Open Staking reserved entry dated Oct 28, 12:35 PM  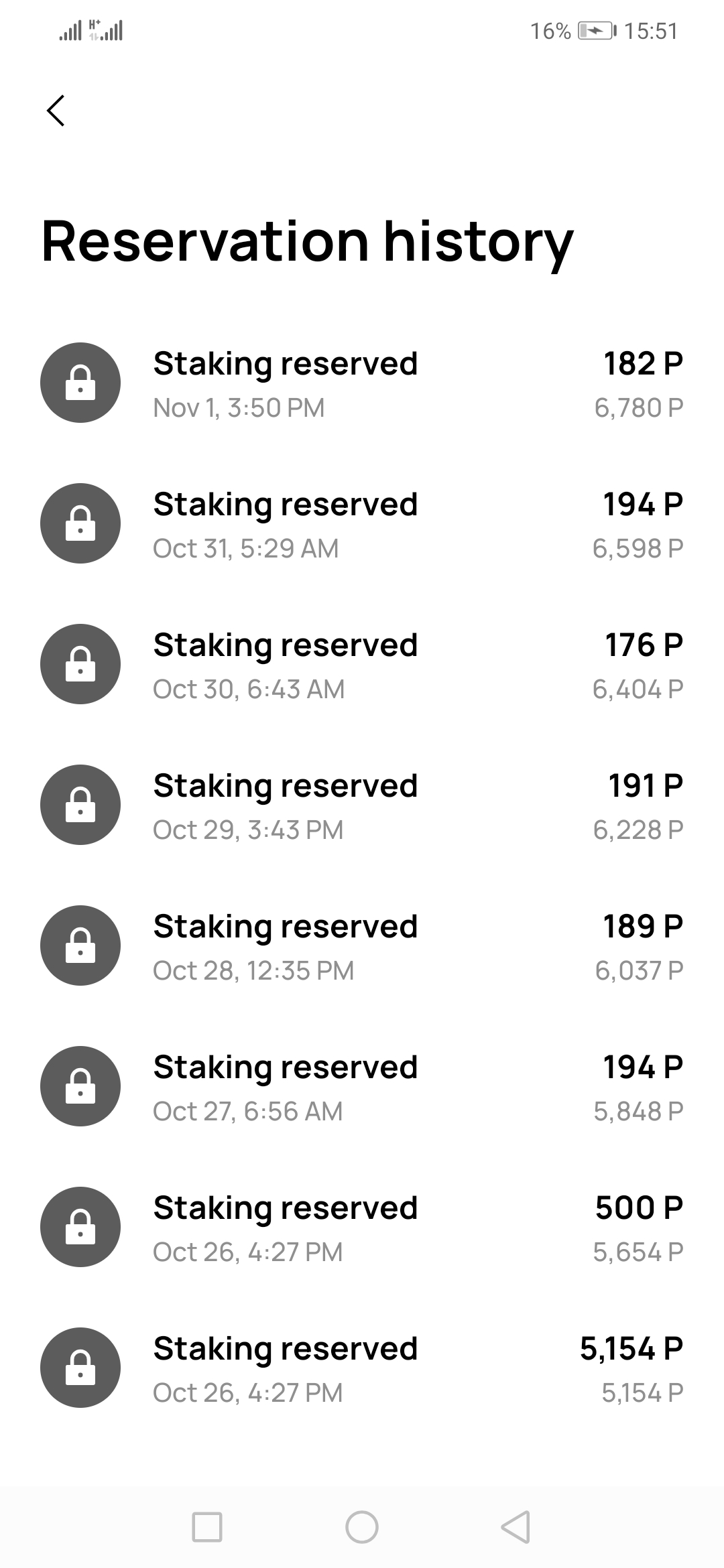286,927
